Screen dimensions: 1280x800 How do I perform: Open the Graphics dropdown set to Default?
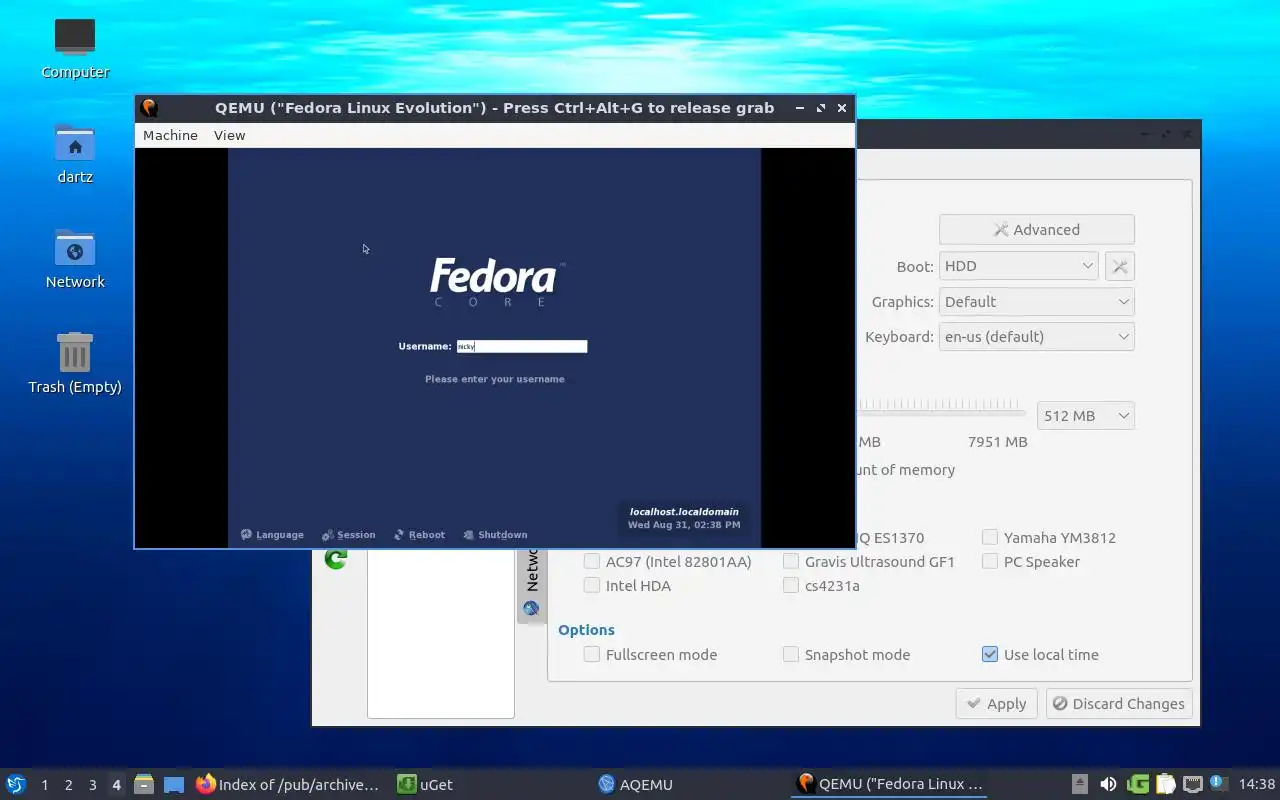tap(1036, 302)
